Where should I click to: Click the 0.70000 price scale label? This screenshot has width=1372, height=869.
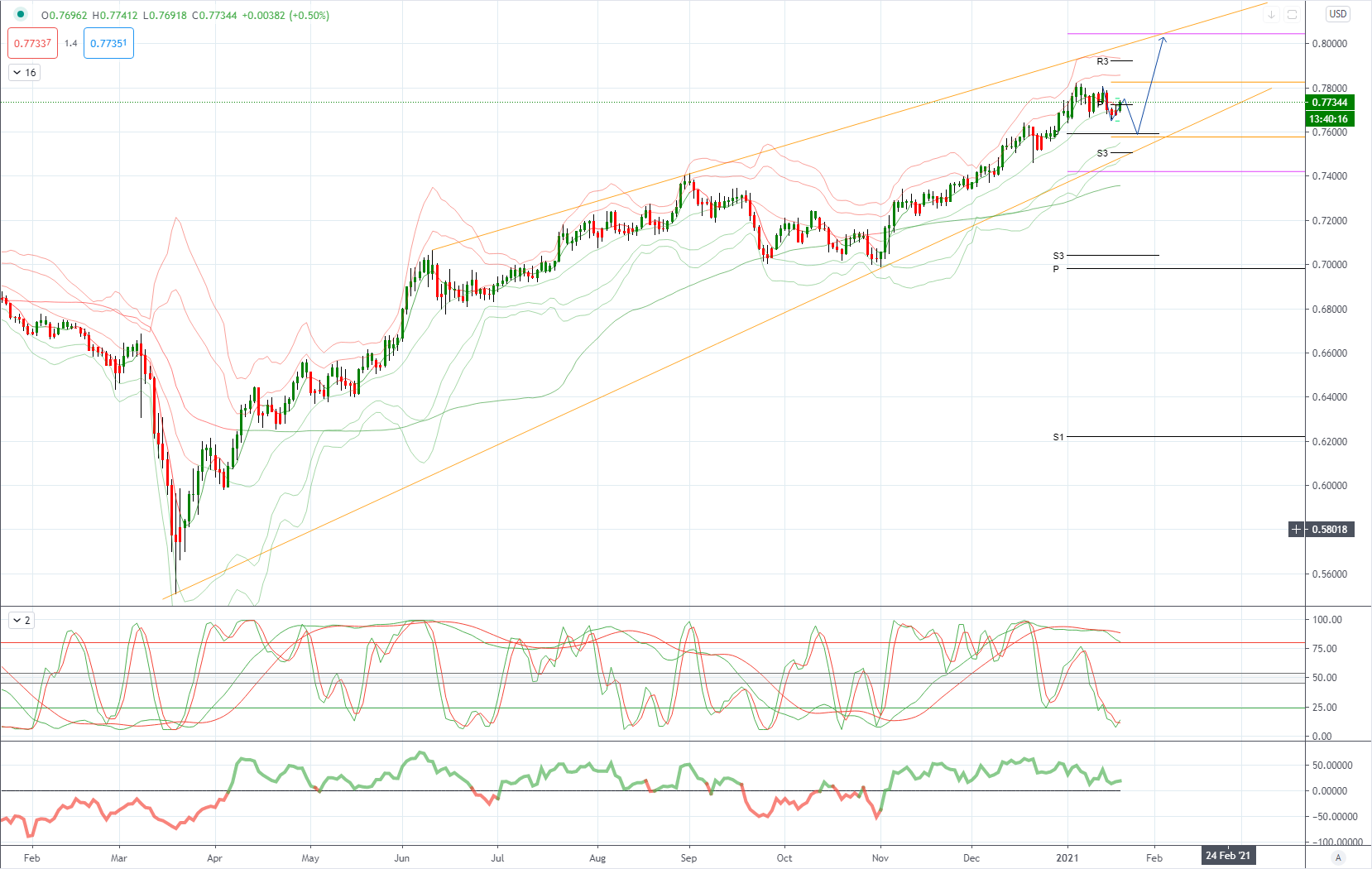coord(1330,265)
